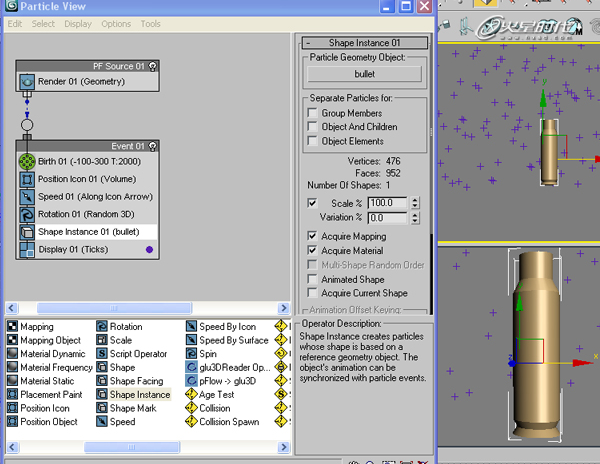
Task: Click the Display 01 purple color dot
Action: point(150,249)
